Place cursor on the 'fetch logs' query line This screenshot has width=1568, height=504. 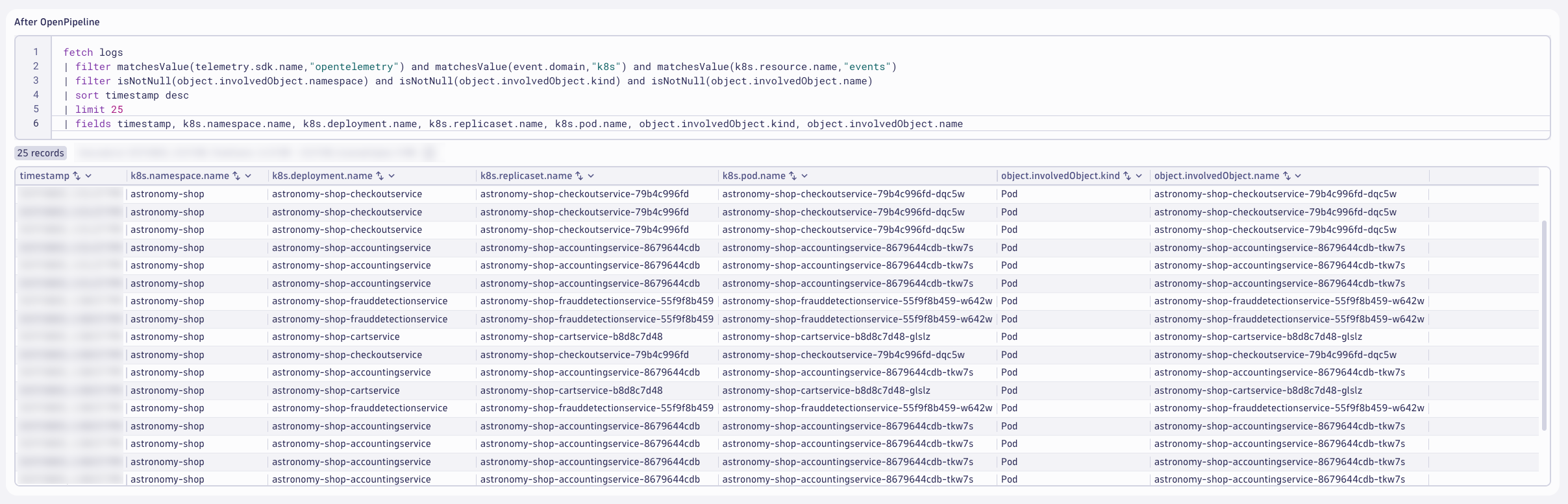click(x=93, y=53)
